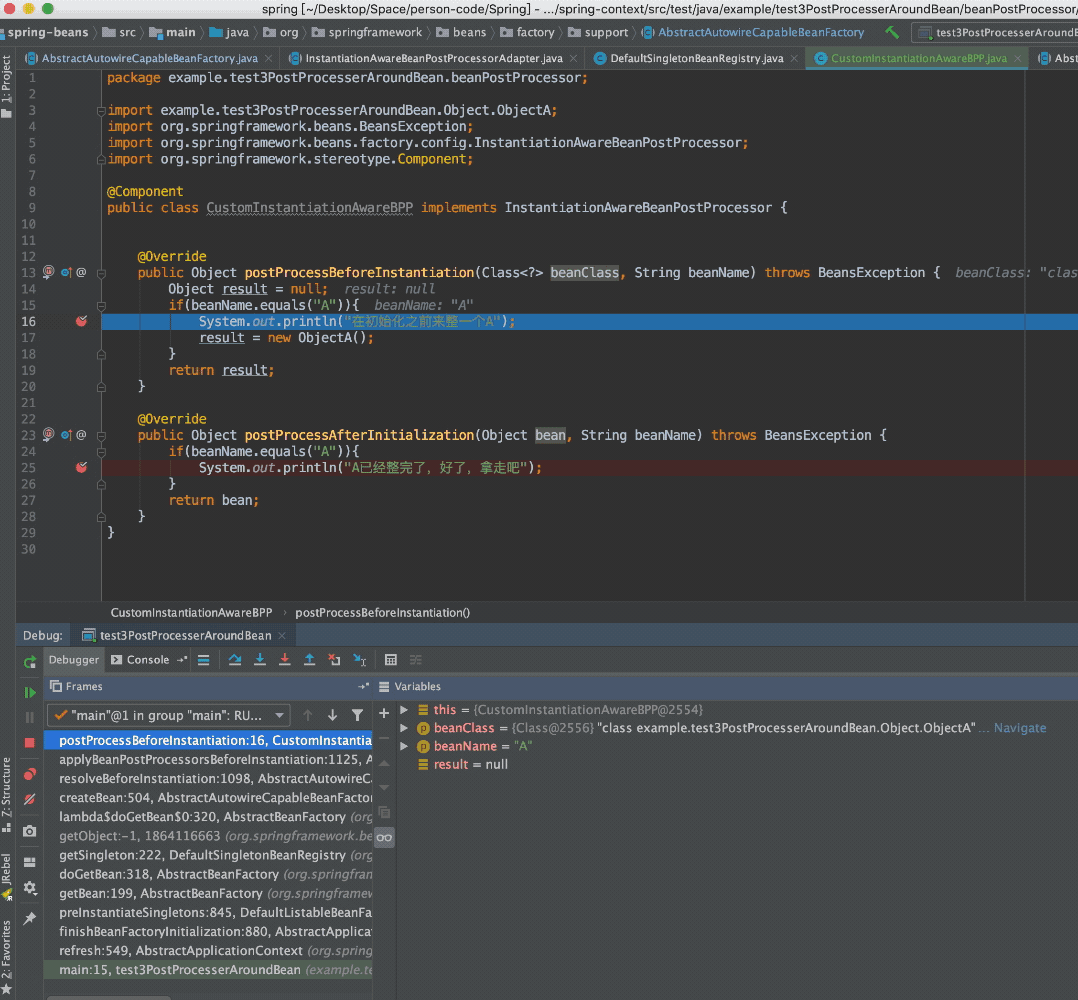
Task: Click the camera thread dump icon
Action: tap(30, 831)
